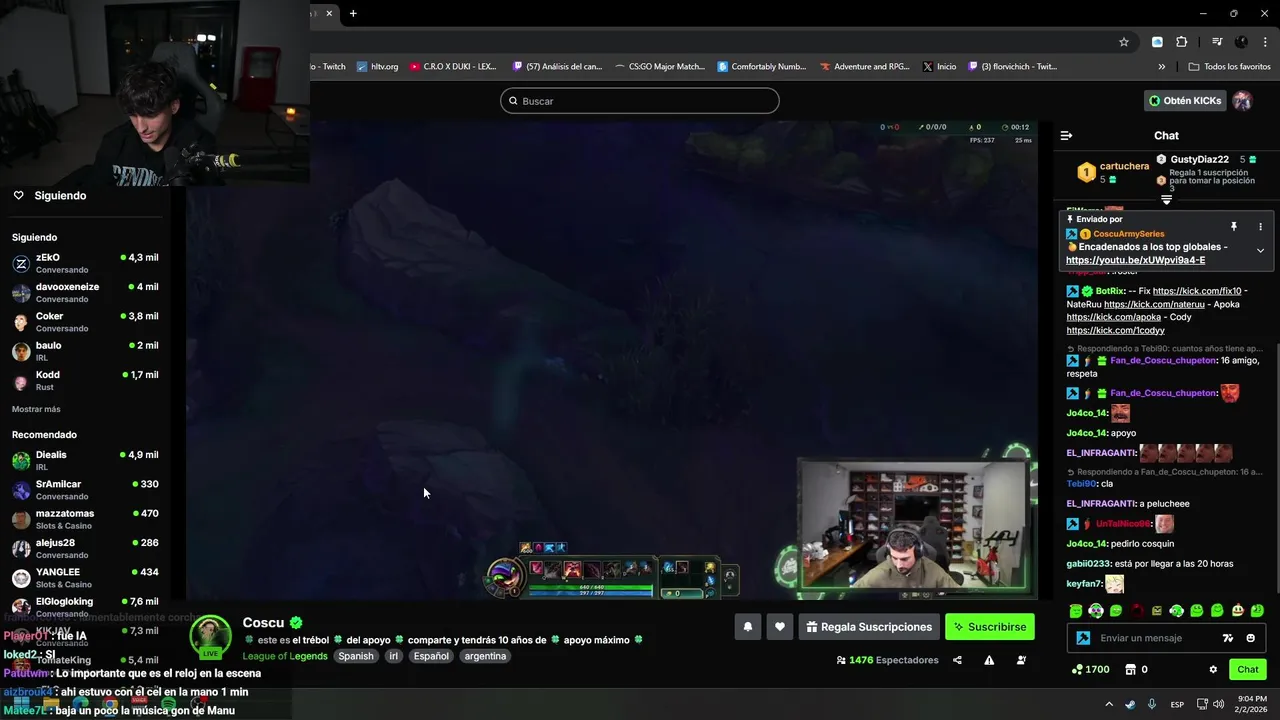Bookmark this page with star icon

(x=1124, y=42)
